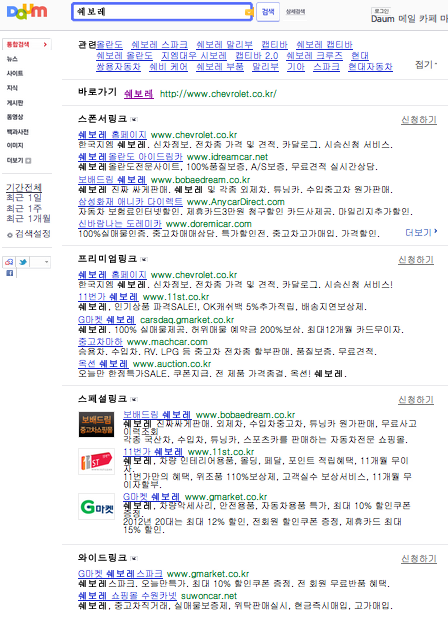Click the Facebook share icon
This screenshot has width=448, height=618.
coord(9,273)
